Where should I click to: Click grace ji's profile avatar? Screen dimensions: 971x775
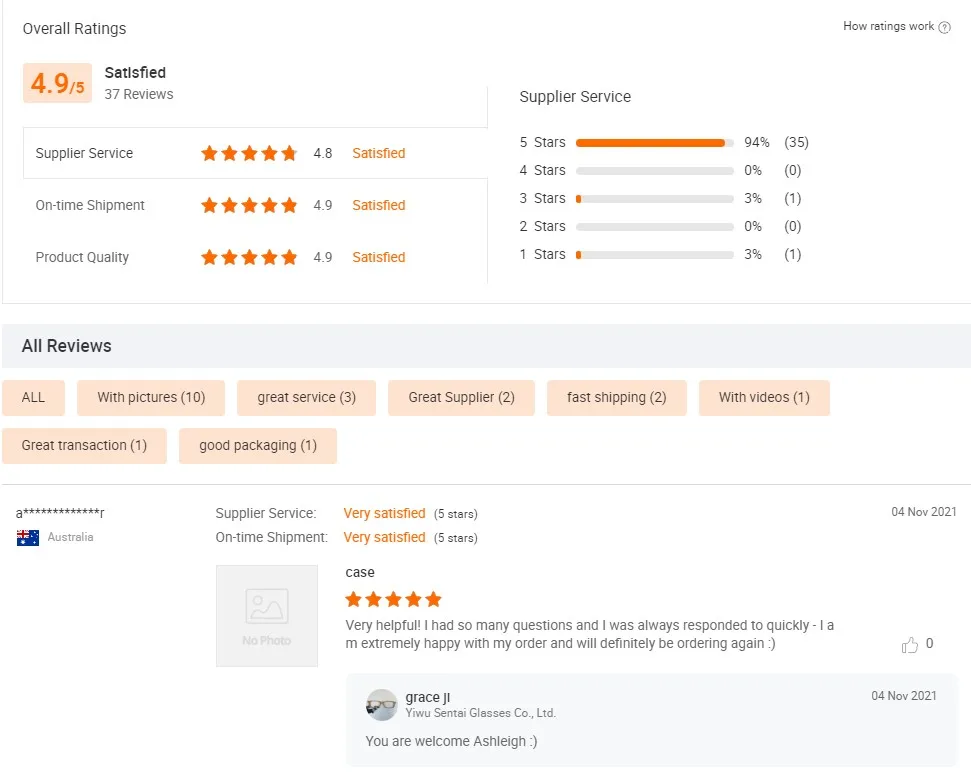tap(382, 705)
